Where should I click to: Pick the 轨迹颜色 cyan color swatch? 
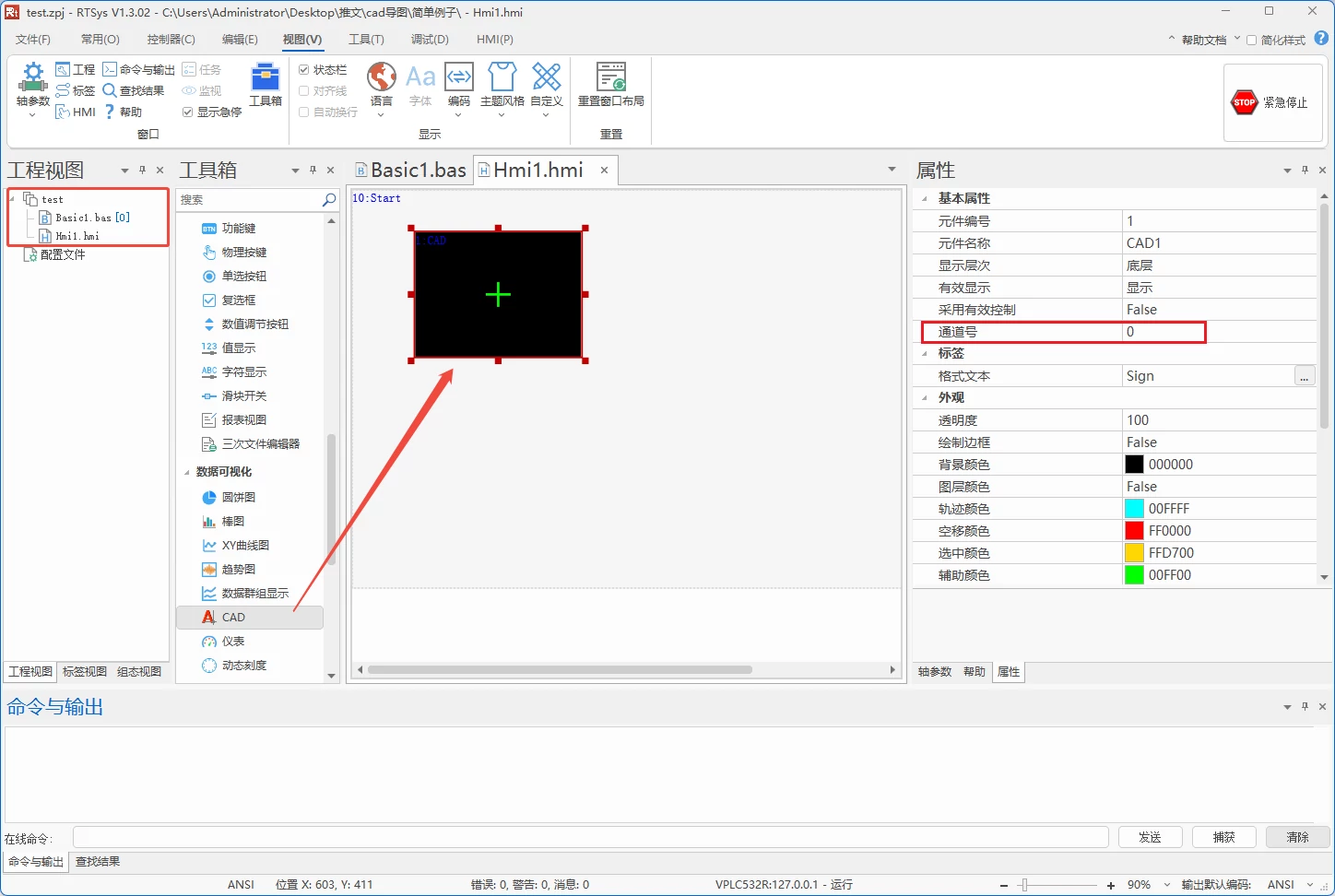[x=1134, y=509]
